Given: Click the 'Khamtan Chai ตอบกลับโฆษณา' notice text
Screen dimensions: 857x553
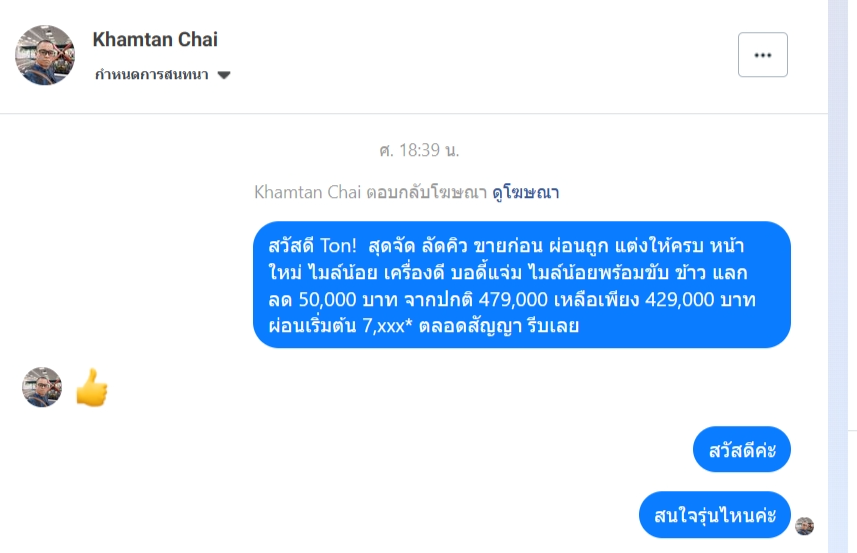Looking at the screenshot, I should coord(370,192).
